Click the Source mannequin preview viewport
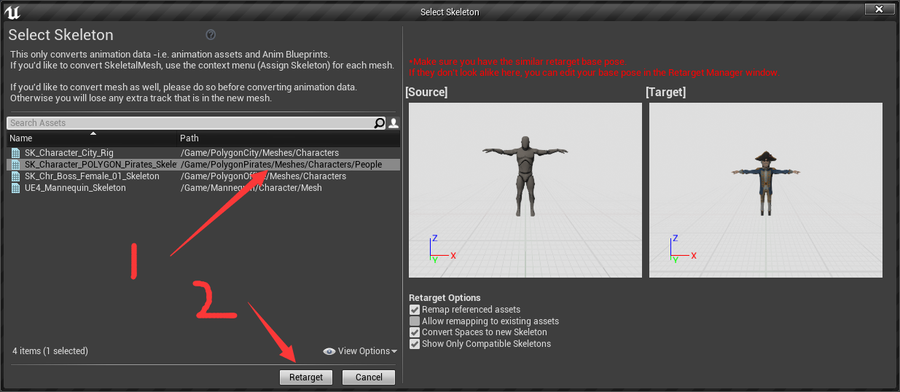 pos(525,191)
